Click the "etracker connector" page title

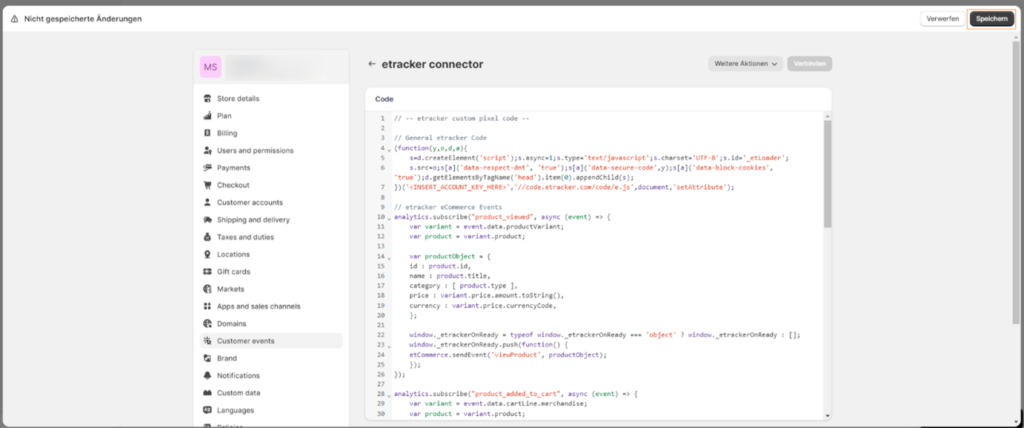click(x=432, y=64)
